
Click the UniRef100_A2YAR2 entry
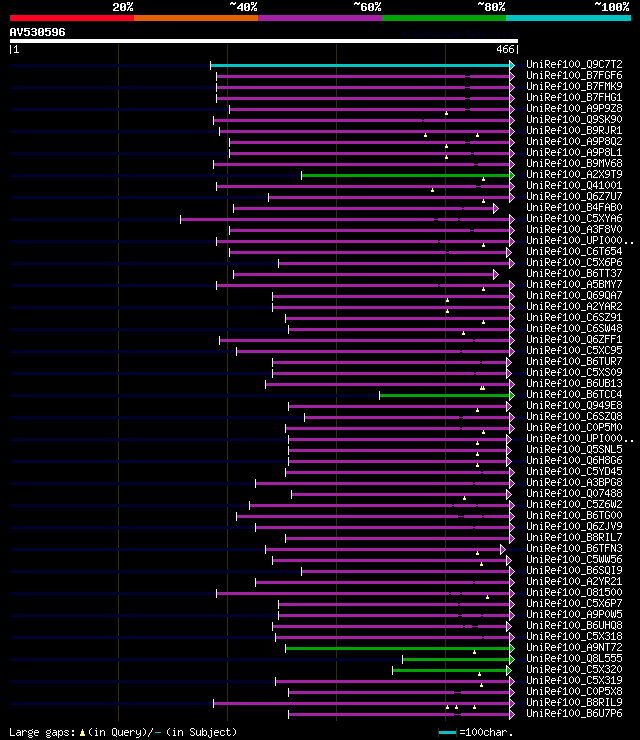[x=574, y=306]
